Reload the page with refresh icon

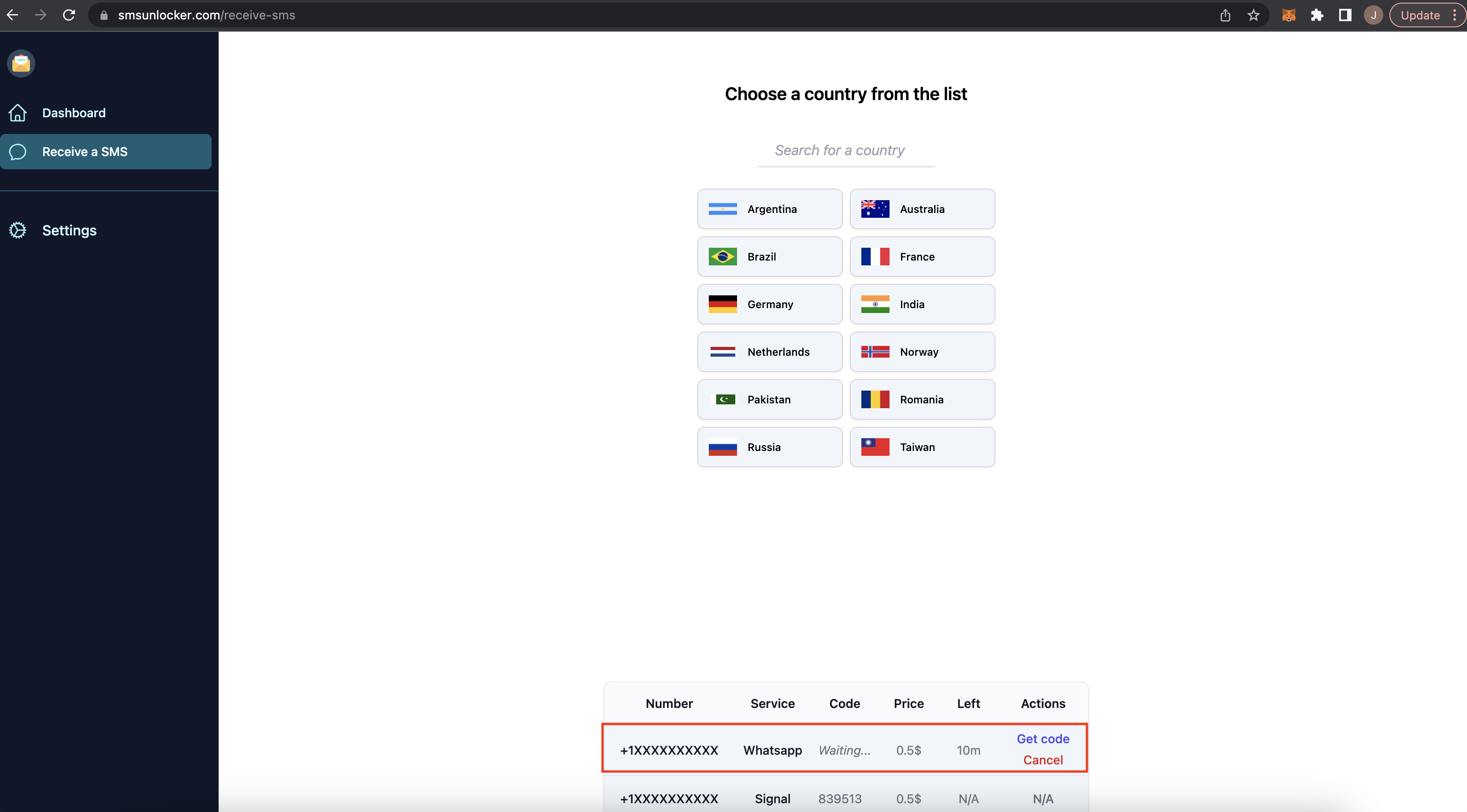pyautogui.click(x=69, y=15)
